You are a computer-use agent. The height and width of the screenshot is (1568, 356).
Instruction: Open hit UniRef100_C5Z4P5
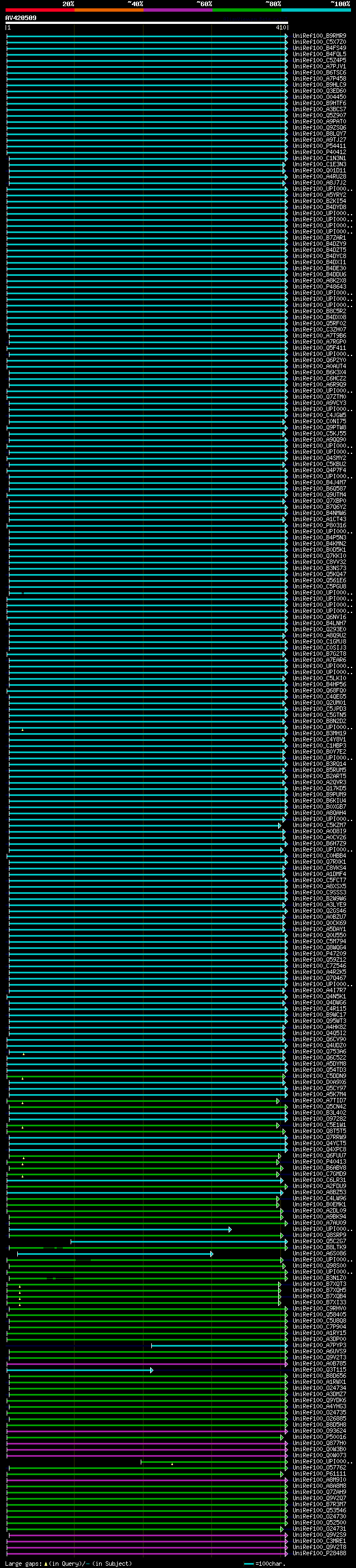319,60
